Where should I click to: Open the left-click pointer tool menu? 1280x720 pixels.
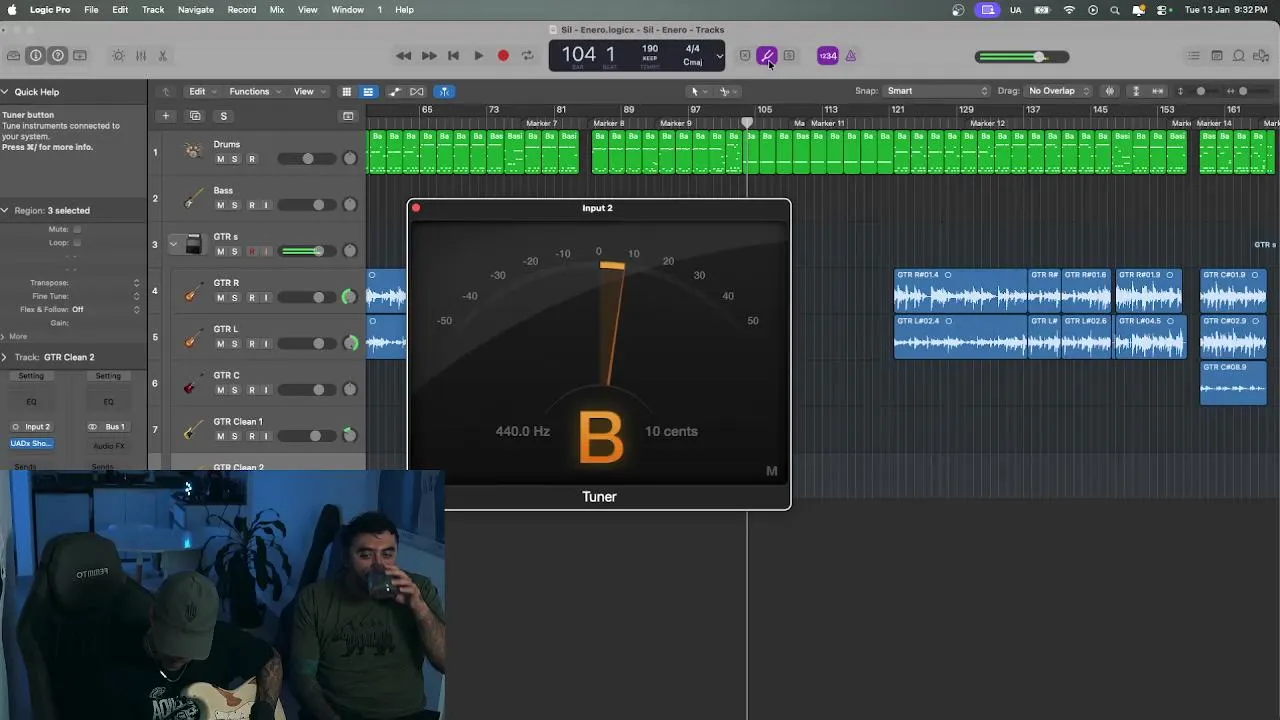coord(698,91)
